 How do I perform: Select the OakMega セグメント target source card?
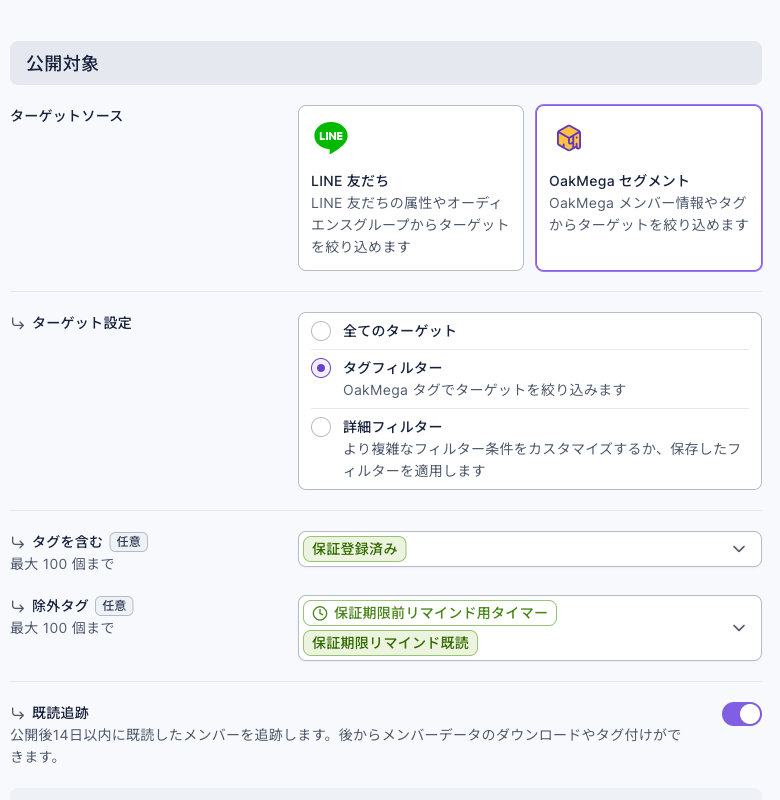(648, 188)
